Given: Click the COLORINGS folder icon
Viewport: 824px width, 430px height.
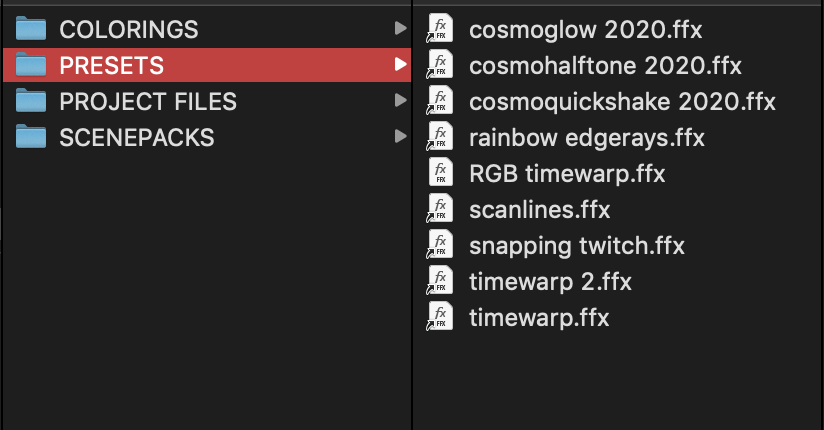Looking at the screenshot, I should pos(33,29).
